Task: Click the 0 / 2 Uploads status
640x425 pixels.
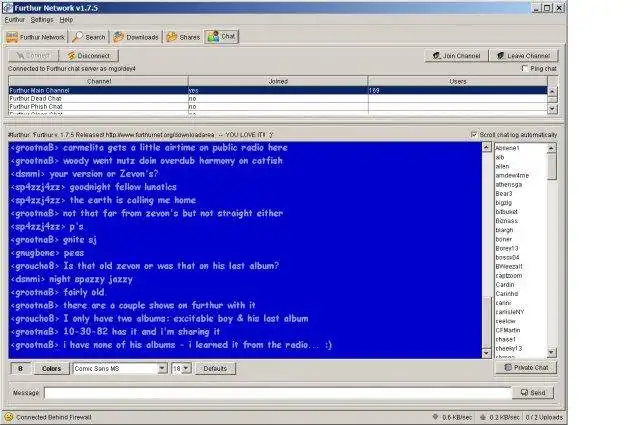Action: click(544, 417)
